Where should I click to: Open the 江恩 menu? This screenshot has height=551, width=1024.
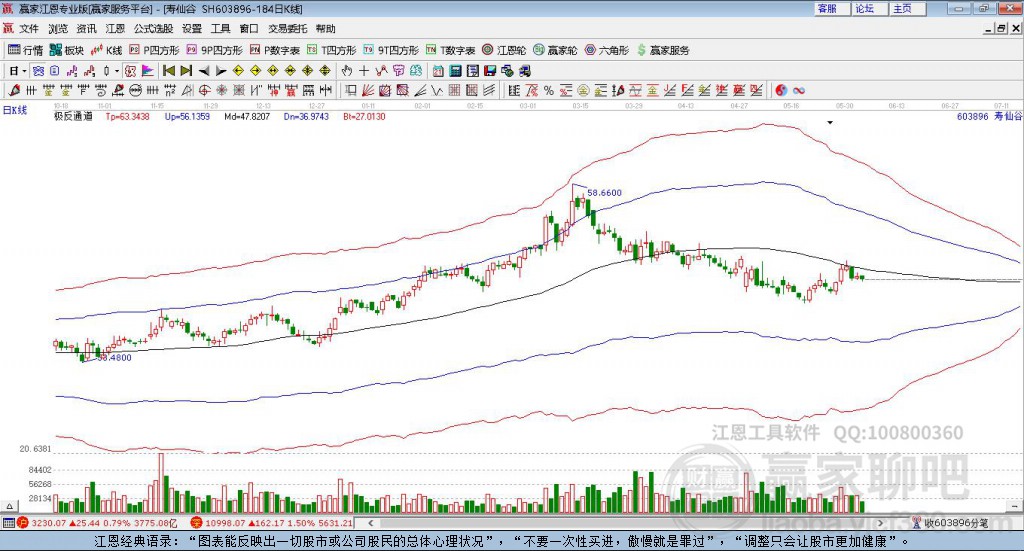point(115,29)
